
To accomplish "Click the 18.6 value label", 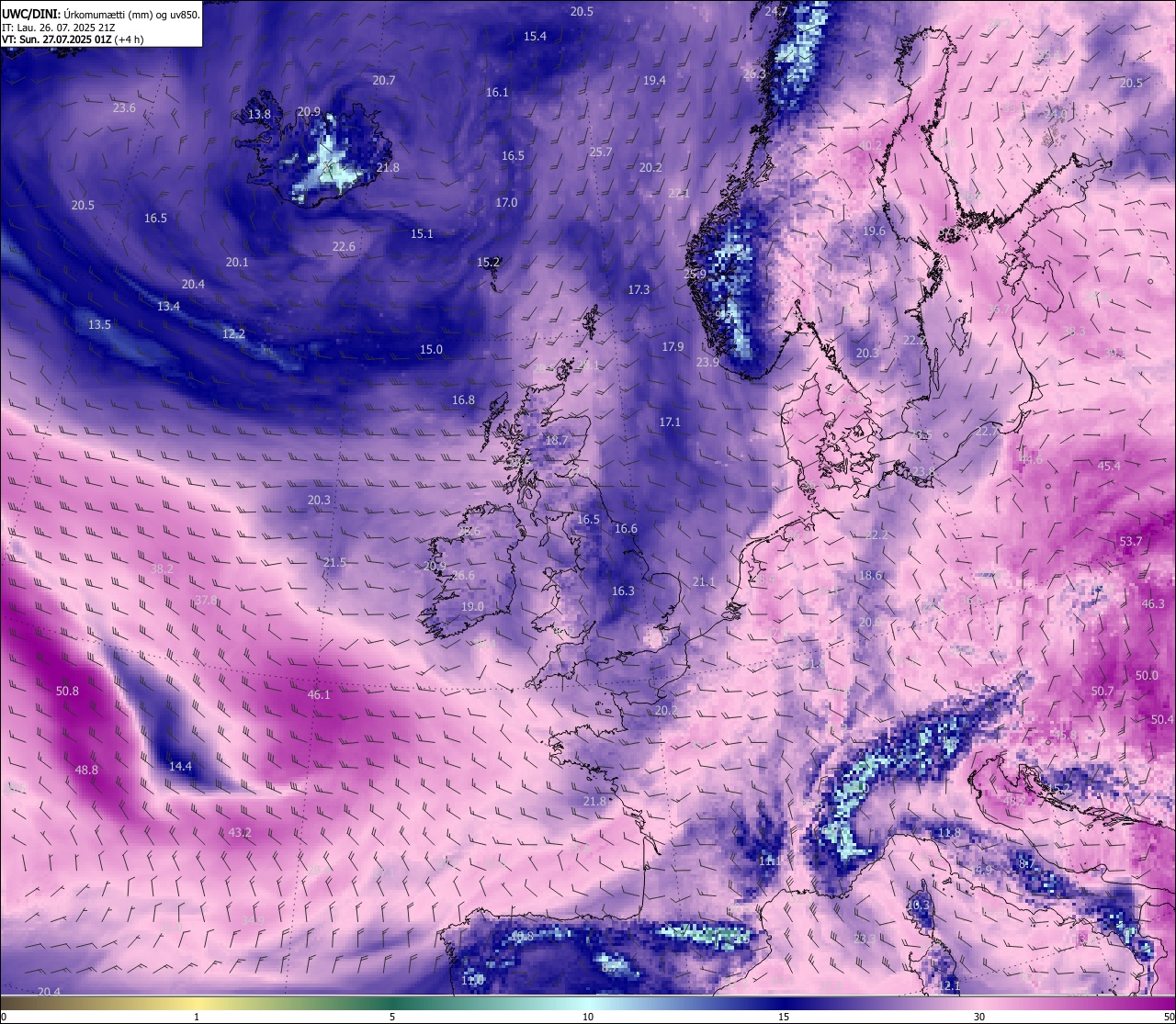I will 870,576.
